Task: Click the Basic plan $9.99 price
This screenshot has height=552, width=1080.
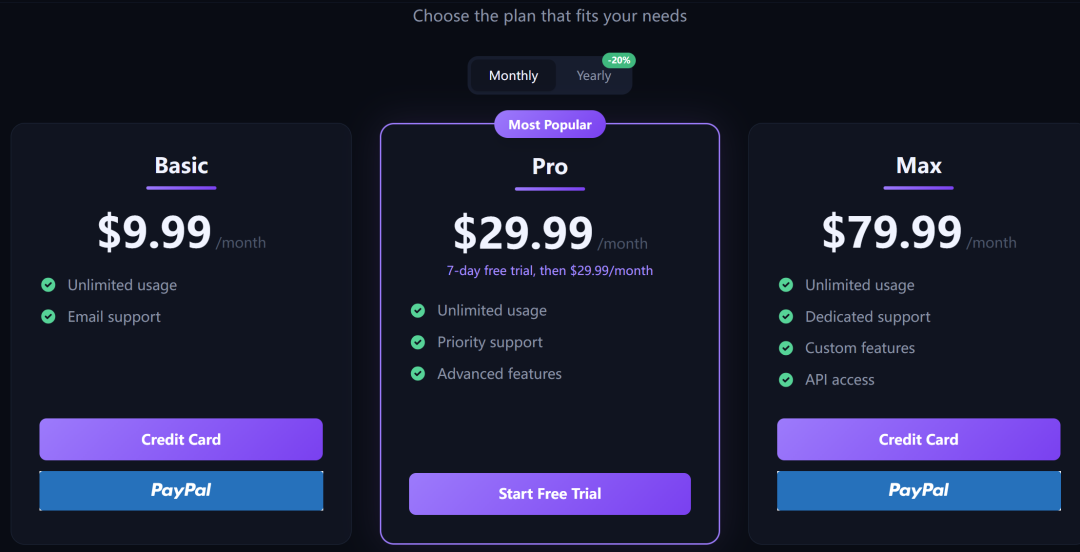Action: (x=155, y=232)
